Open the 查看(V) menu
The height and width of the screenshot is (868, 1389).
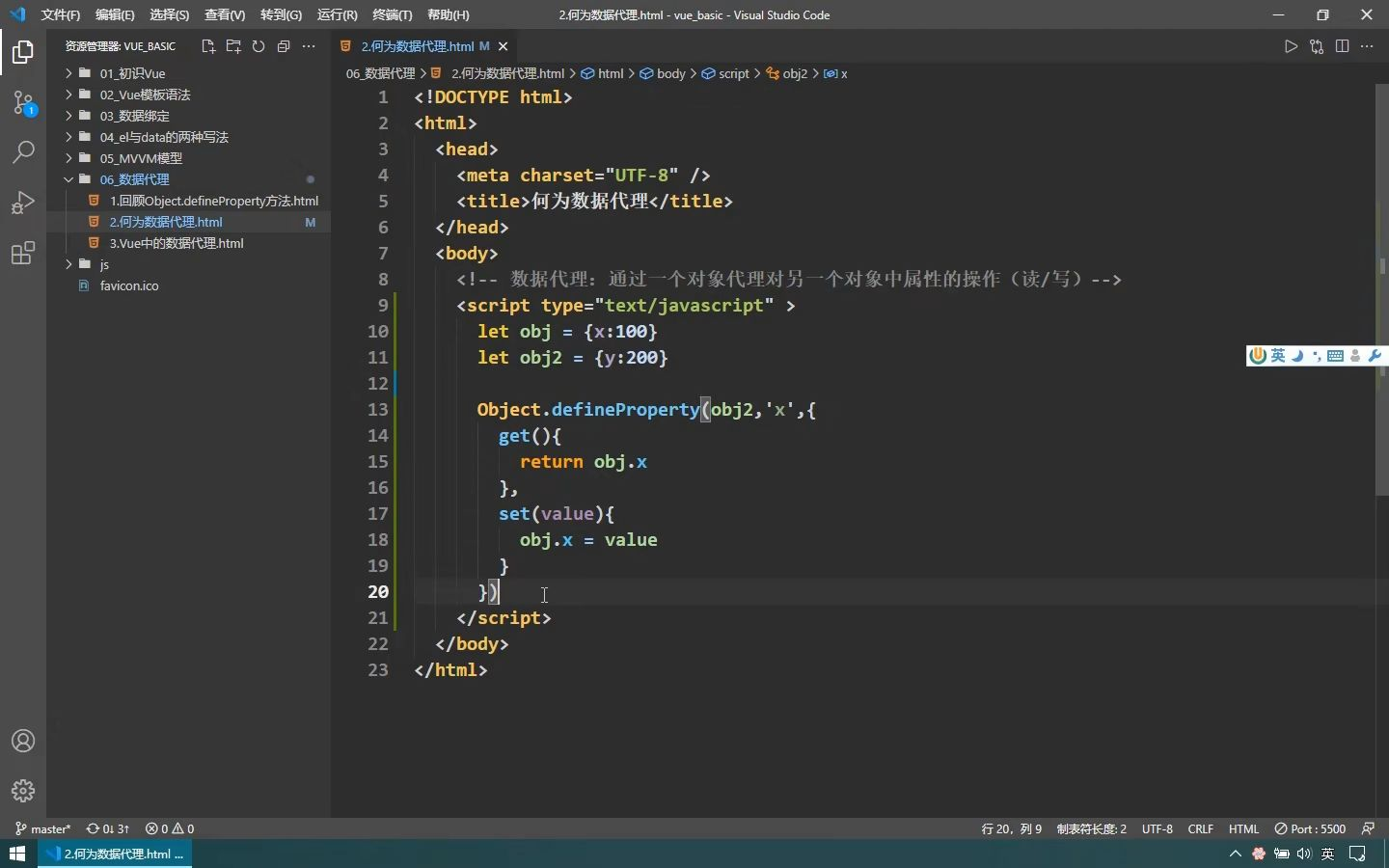coord(225,14)
